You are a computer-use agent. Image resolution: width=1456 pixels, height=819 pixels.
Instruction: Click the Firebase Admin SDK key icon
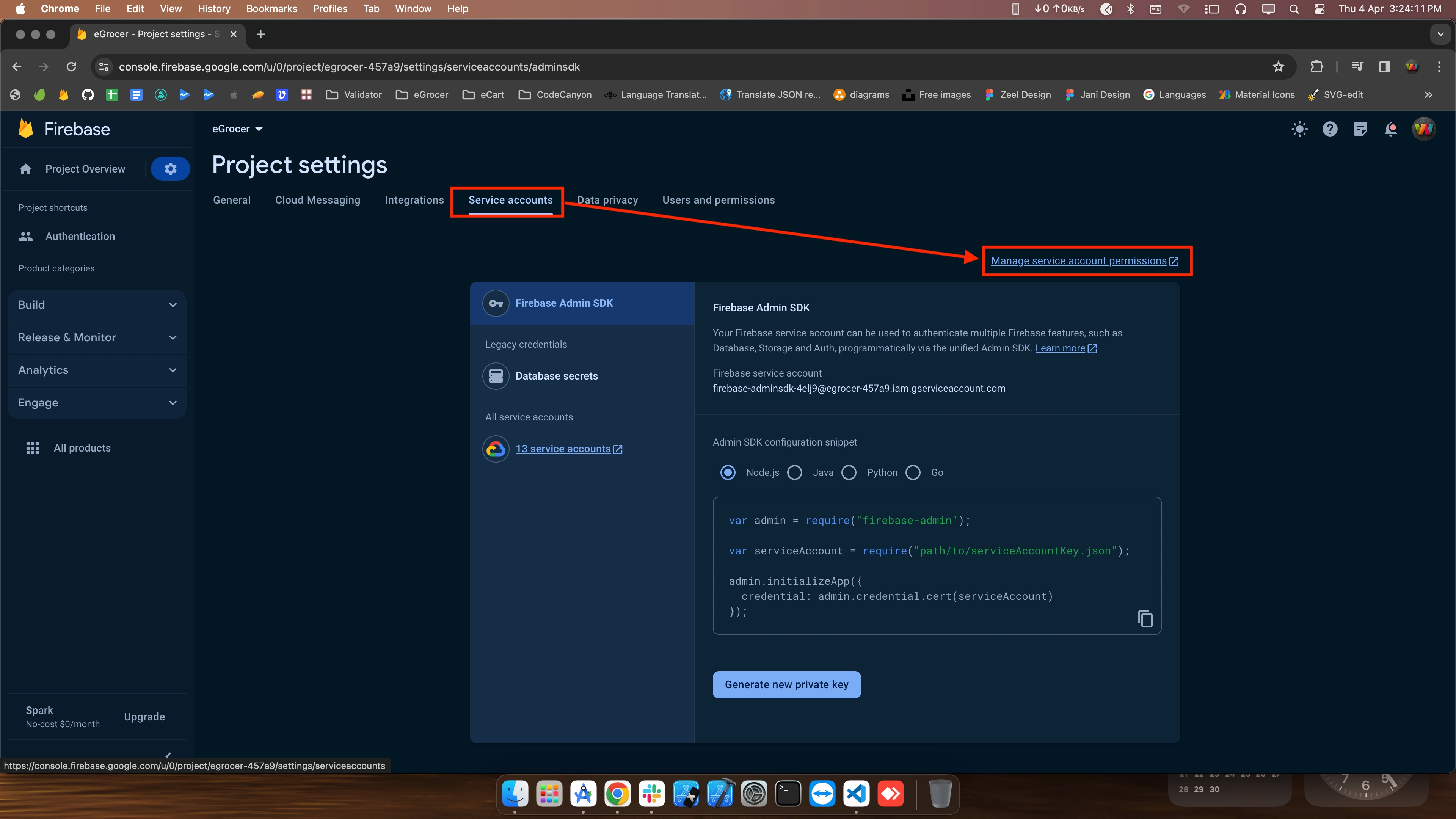(496, 303)
